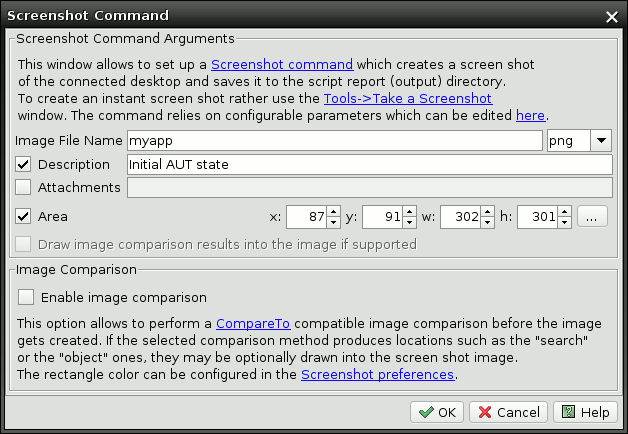
Task: Tick Enable image comparison checkbox
Action: [x=25, y=297]
